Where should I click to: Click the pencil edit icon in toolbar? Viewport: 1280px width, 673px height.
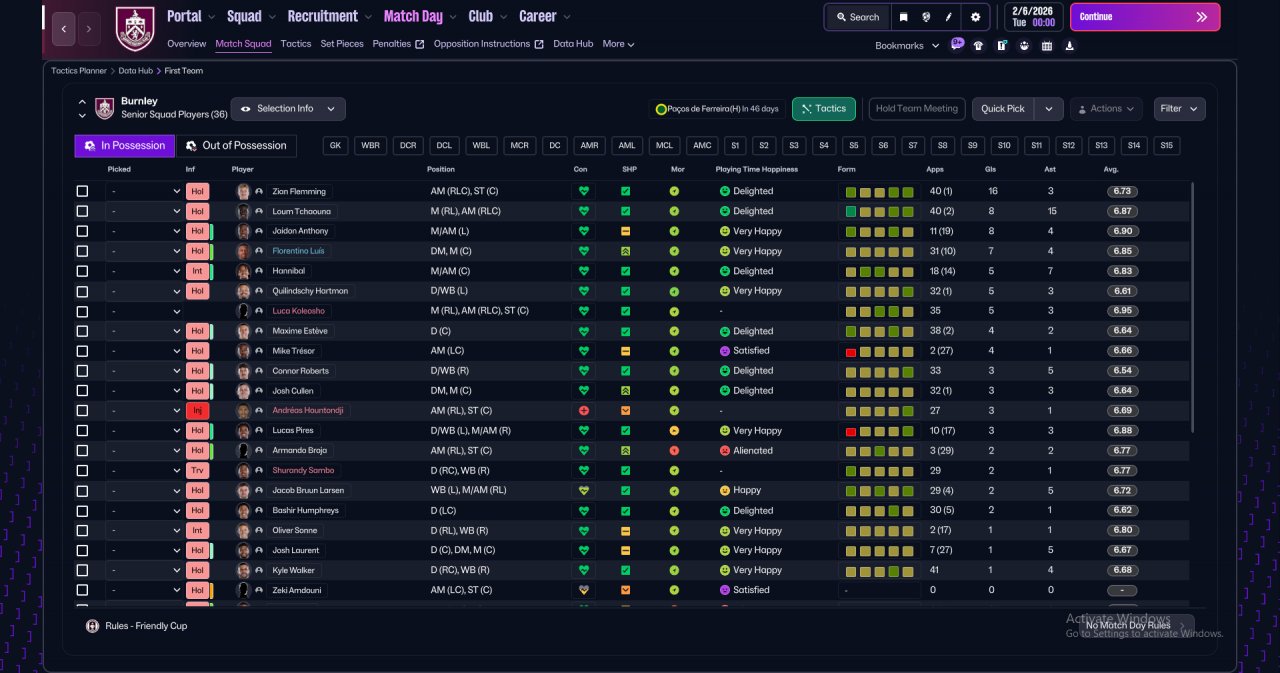[949, 17]
